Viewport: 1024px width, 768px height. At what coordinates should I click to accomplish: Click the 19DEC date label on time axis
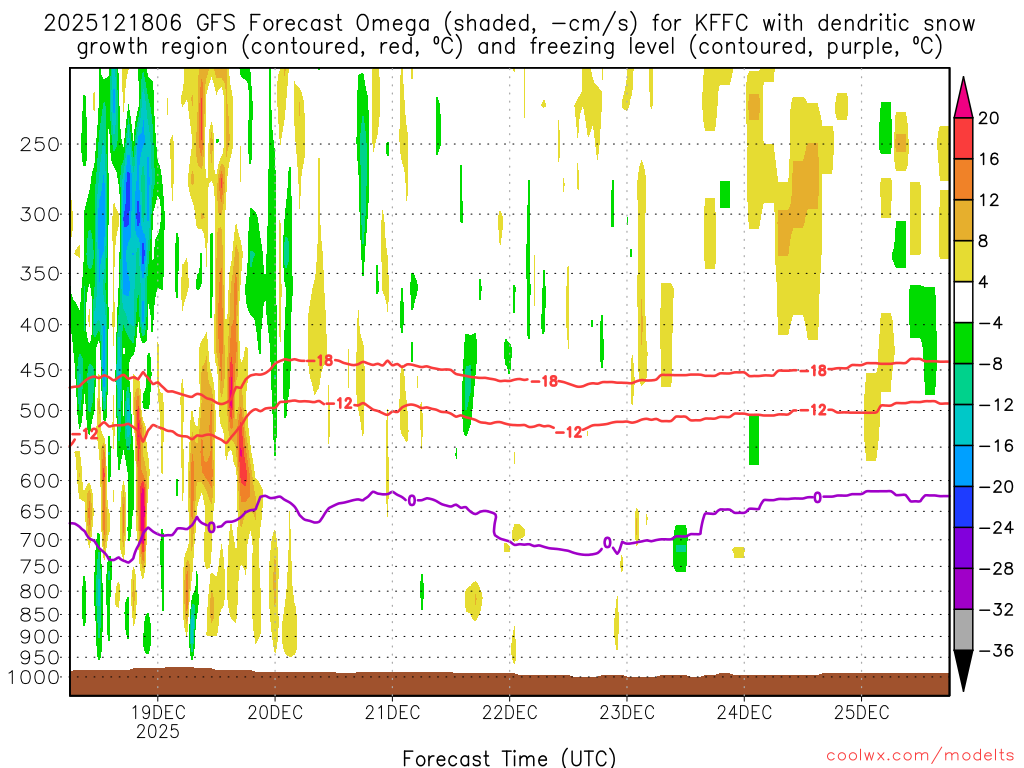[x=157, y=712]
